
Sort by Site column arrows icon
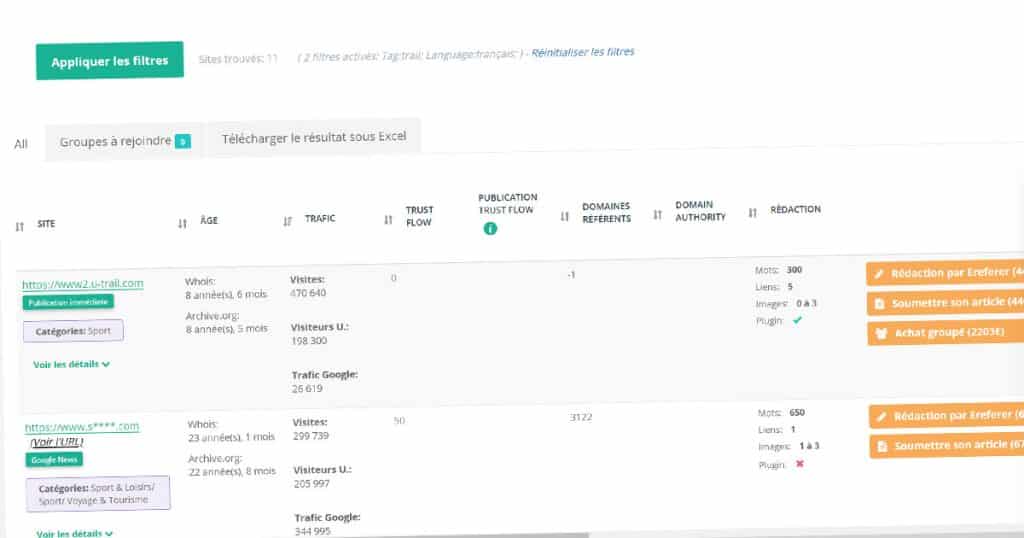click(20, 227)
